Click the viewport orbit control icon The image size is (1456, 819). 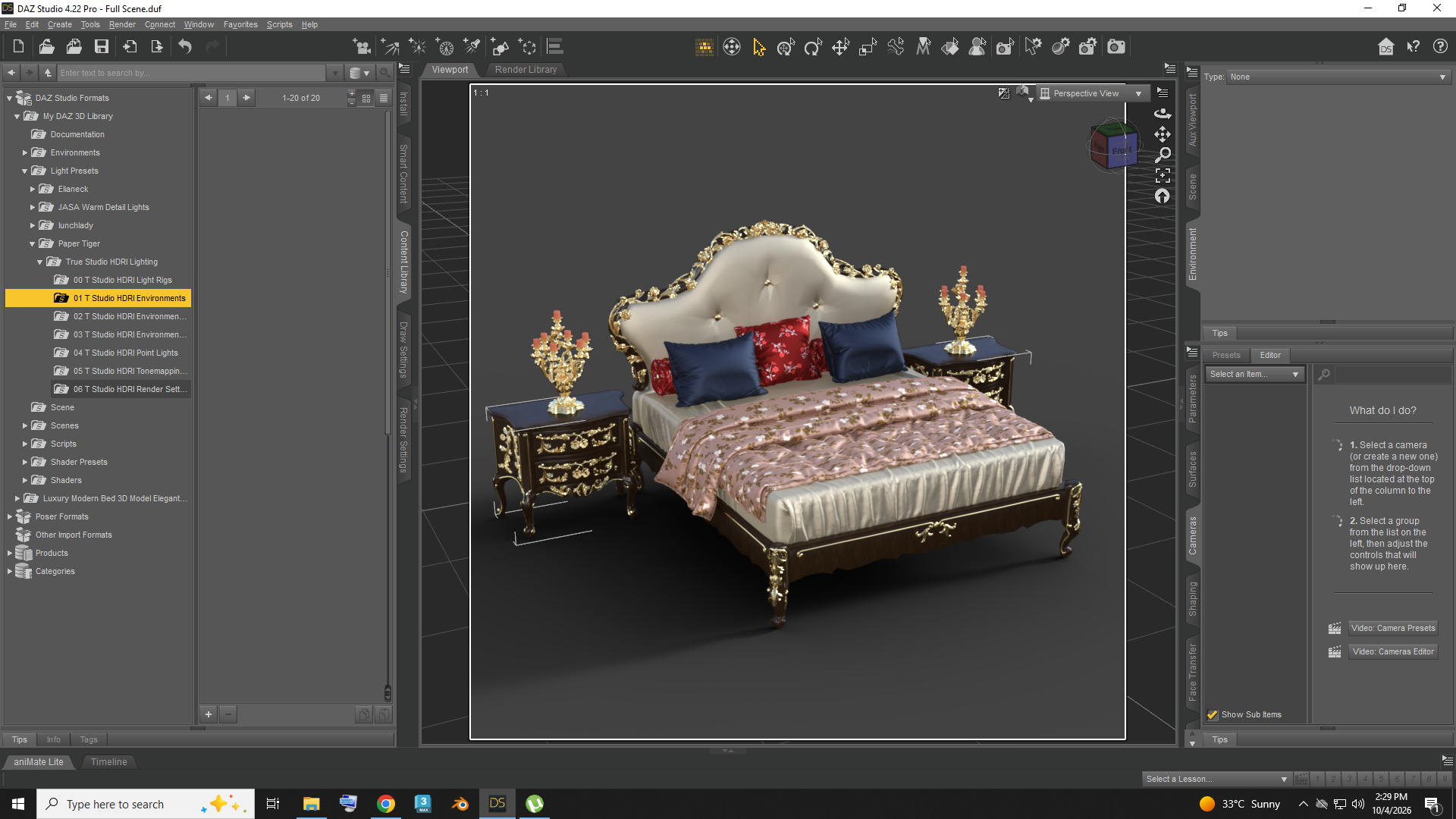(1163, 114)
